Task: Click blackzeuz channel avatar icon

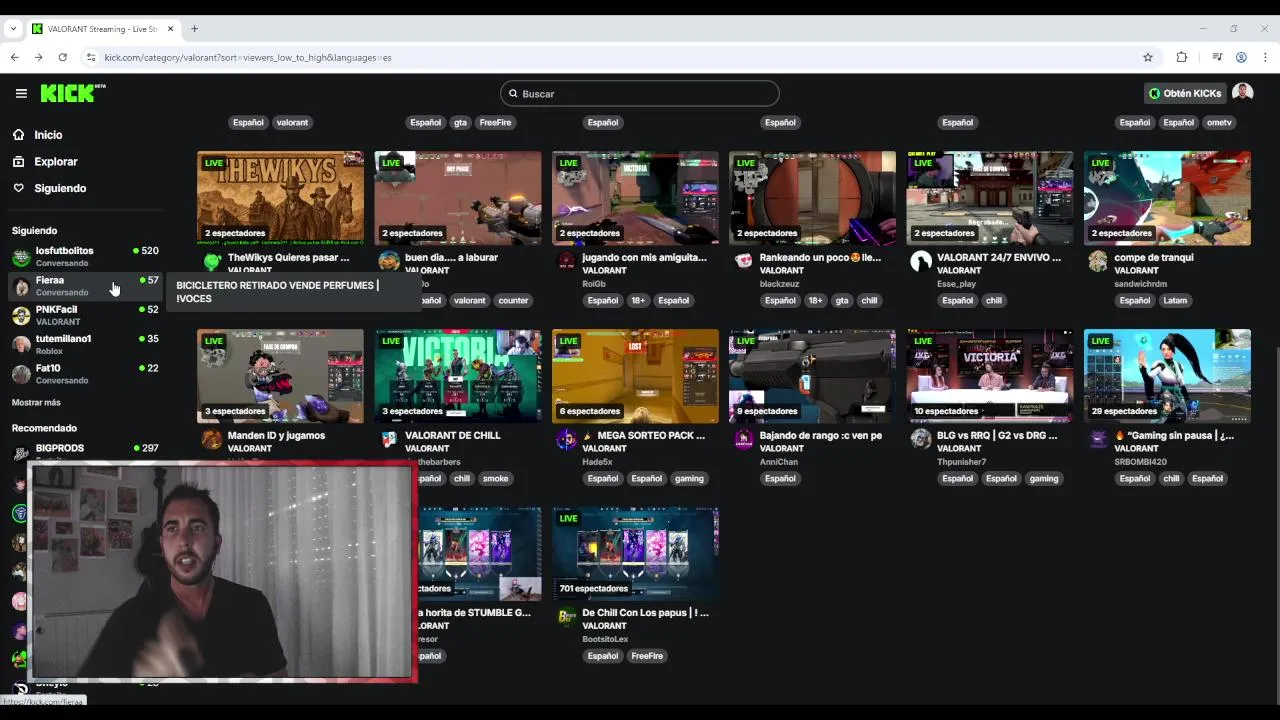Action: point(743,262)
